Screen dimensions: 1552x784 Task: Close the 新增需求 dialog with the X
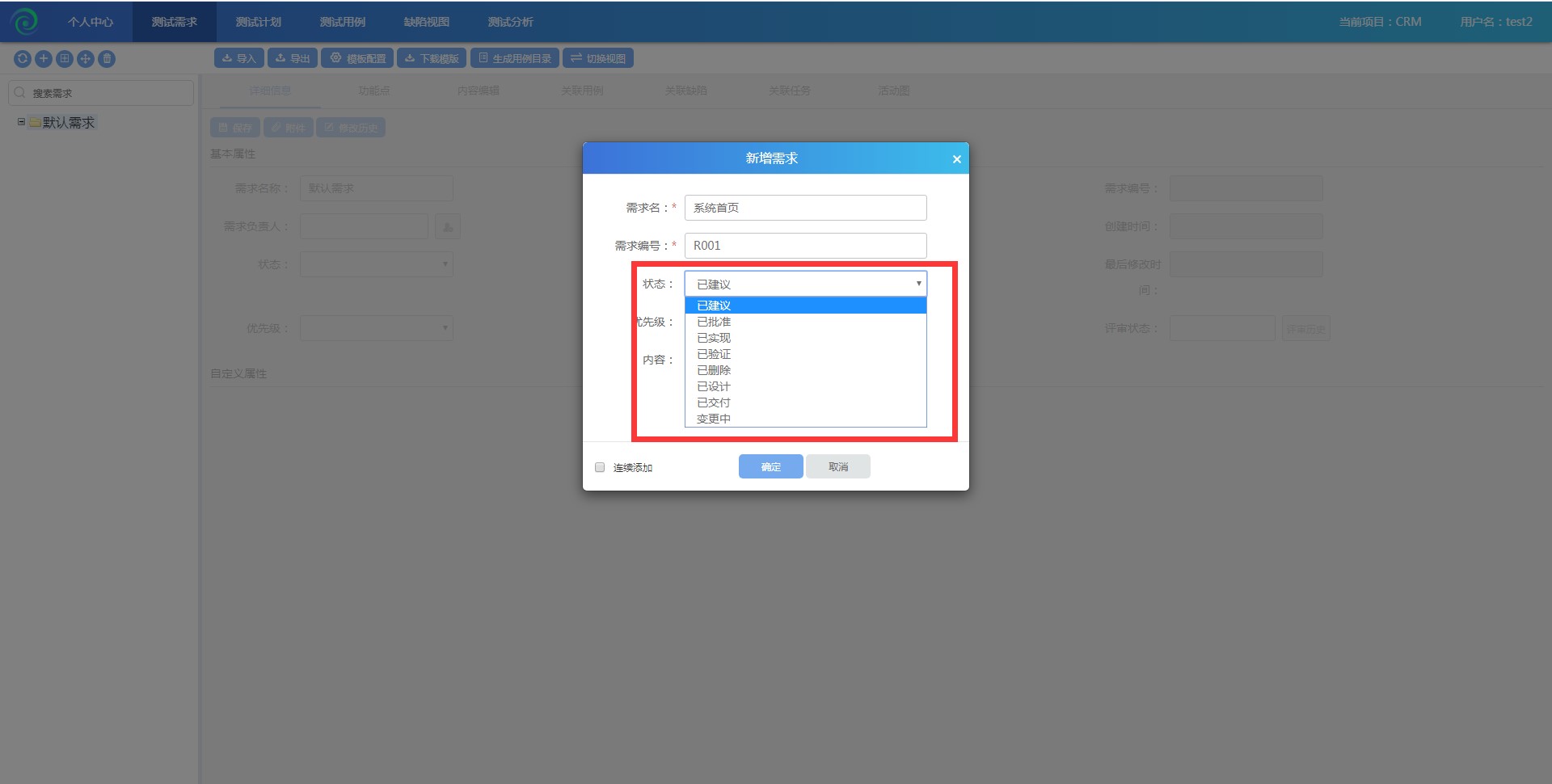956,159
